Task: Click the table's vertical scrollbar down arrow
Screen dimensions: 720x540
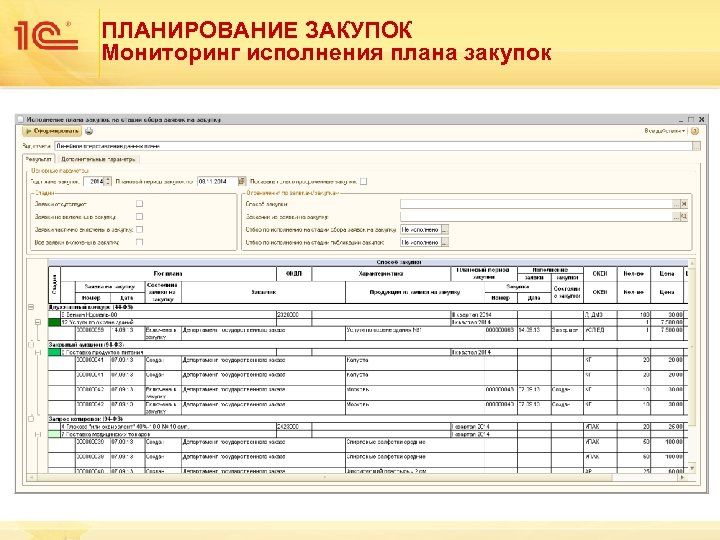Action: coord(692,468)
